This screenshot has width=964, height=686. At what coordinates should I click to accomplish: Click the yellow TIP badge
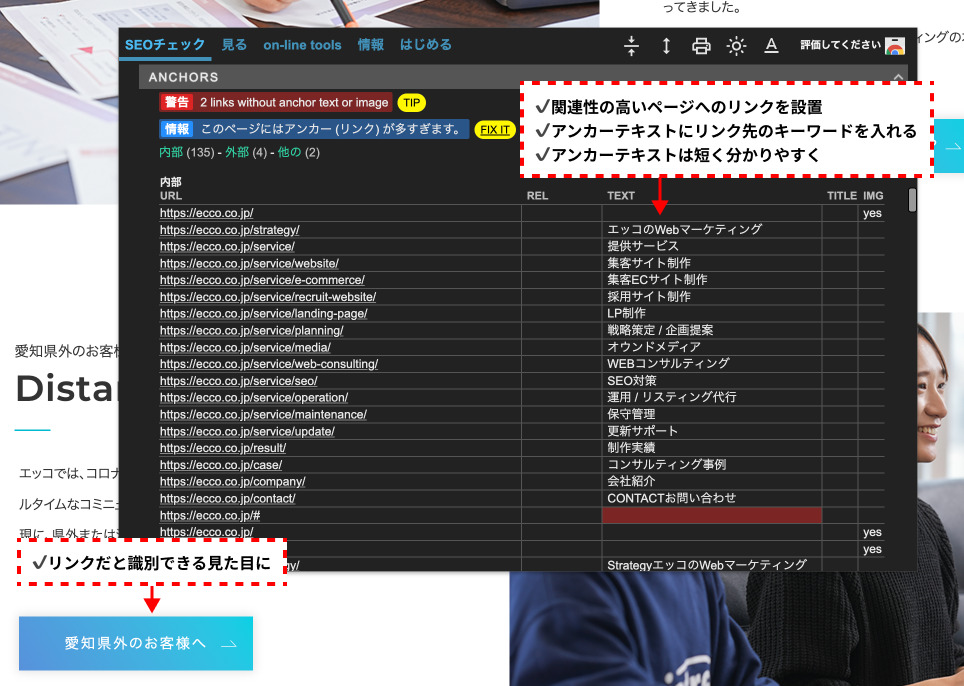(x=411, y=103)
